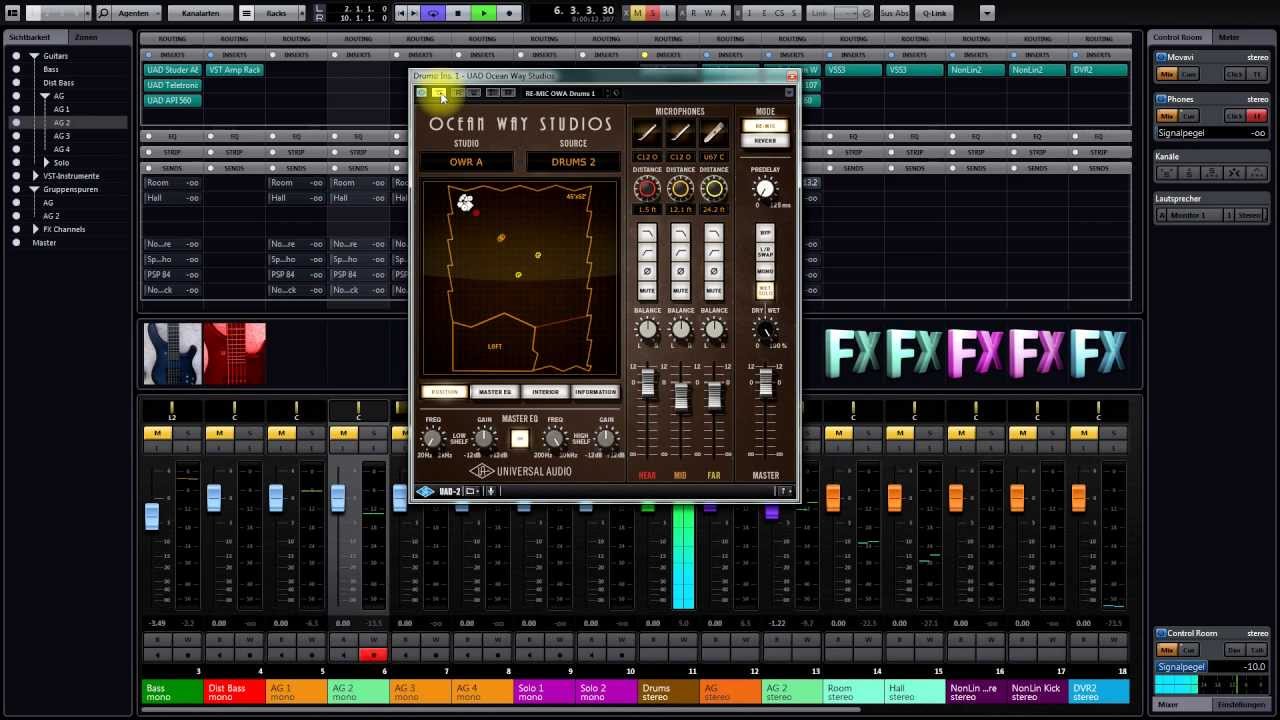This screenshot has height=720, width=1280.
Task: Open UAD Studer A8 insert slot
Action: (172, 70)
